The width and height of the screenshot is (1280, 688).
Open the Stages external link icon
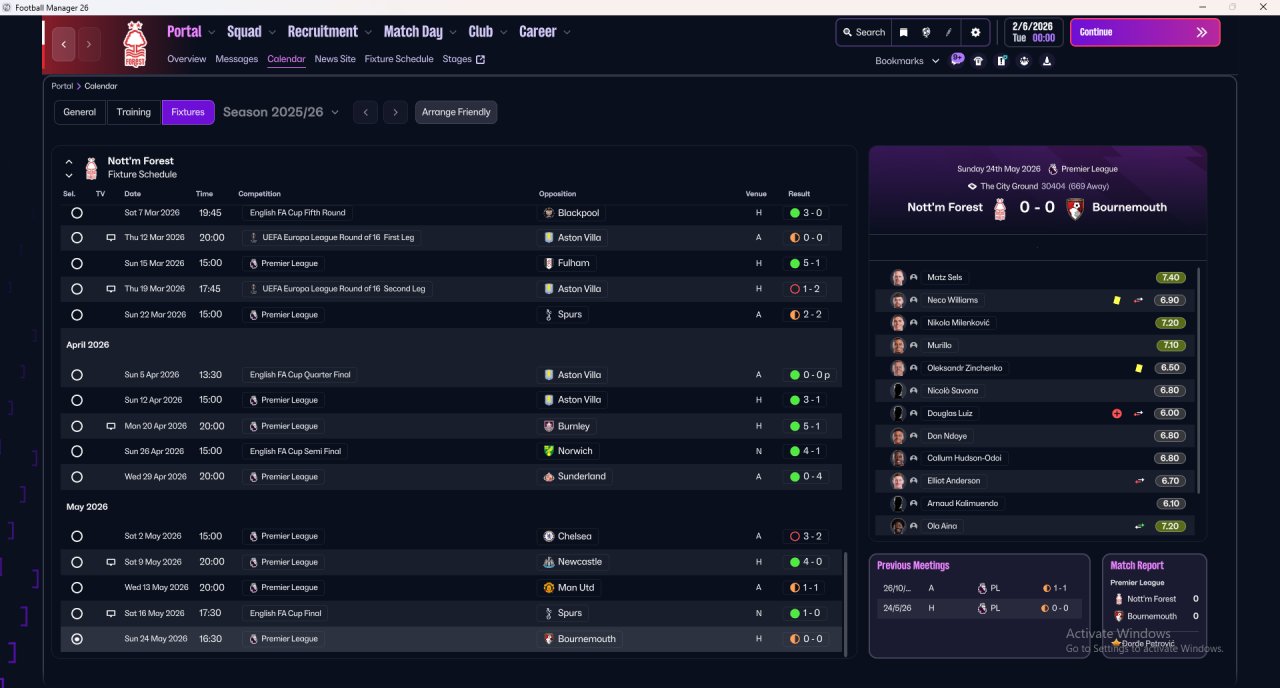pyautogui.click(x=480, y=59)
